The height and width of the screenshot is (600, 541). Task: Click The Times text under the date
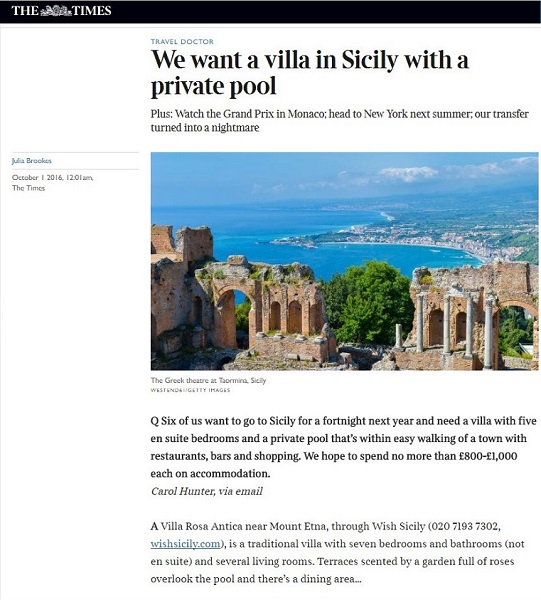pos(28,188)
